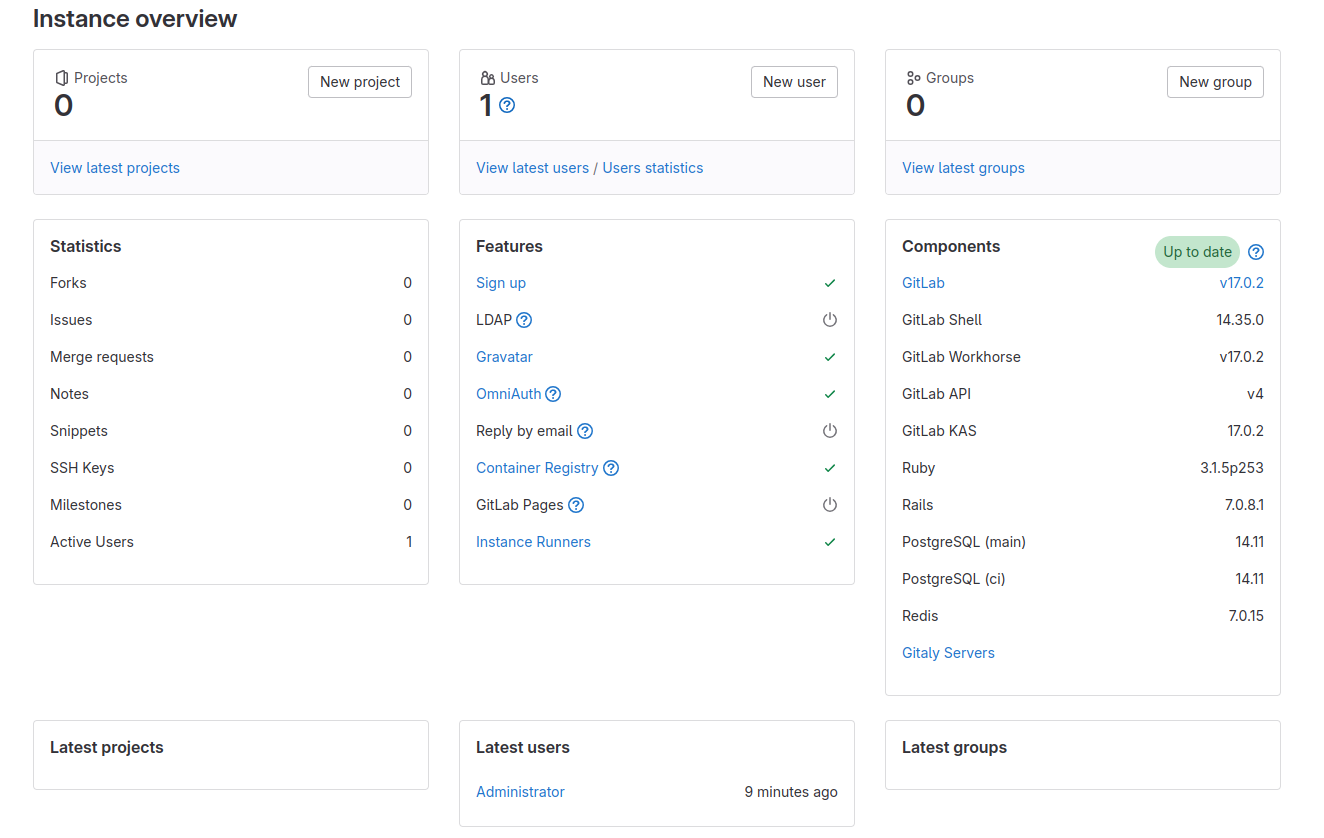Click the SSH Keys statistics label
The image size is (1324, 838).
pos(82,468)
